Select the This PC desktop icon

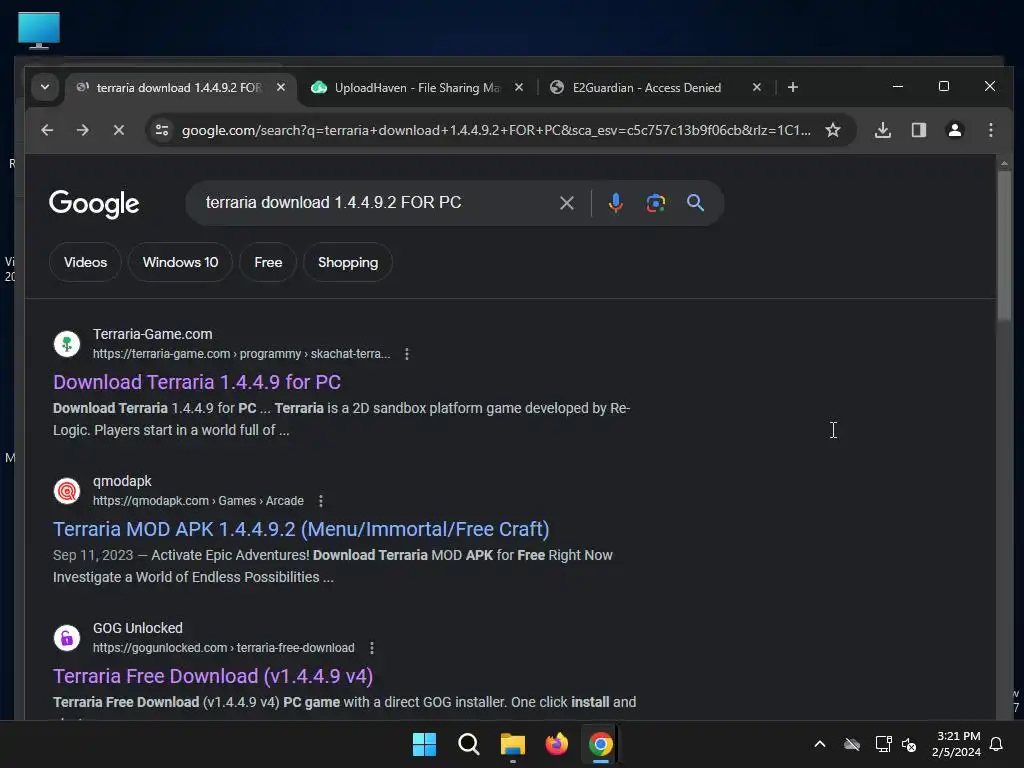click(39, 30)
